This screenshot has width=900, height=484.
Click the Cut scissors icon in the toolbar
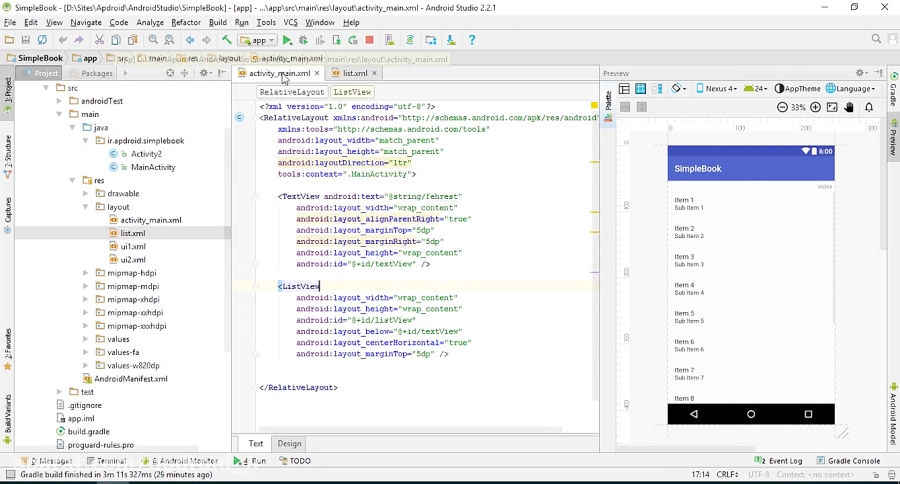(99, 40)
